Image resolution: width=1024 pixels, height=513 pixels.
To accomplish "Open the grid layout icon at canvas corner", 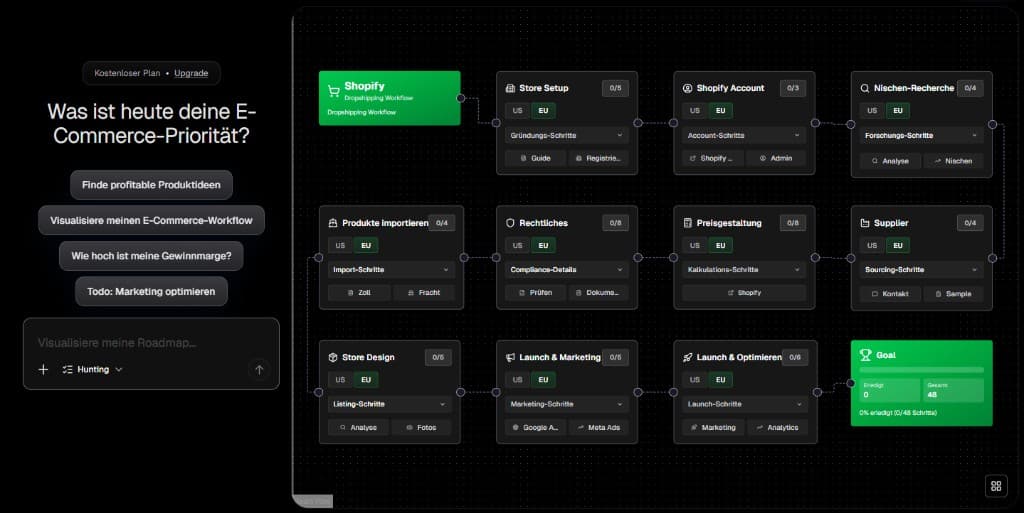I will pyautogui.click(x=996, y=486).
